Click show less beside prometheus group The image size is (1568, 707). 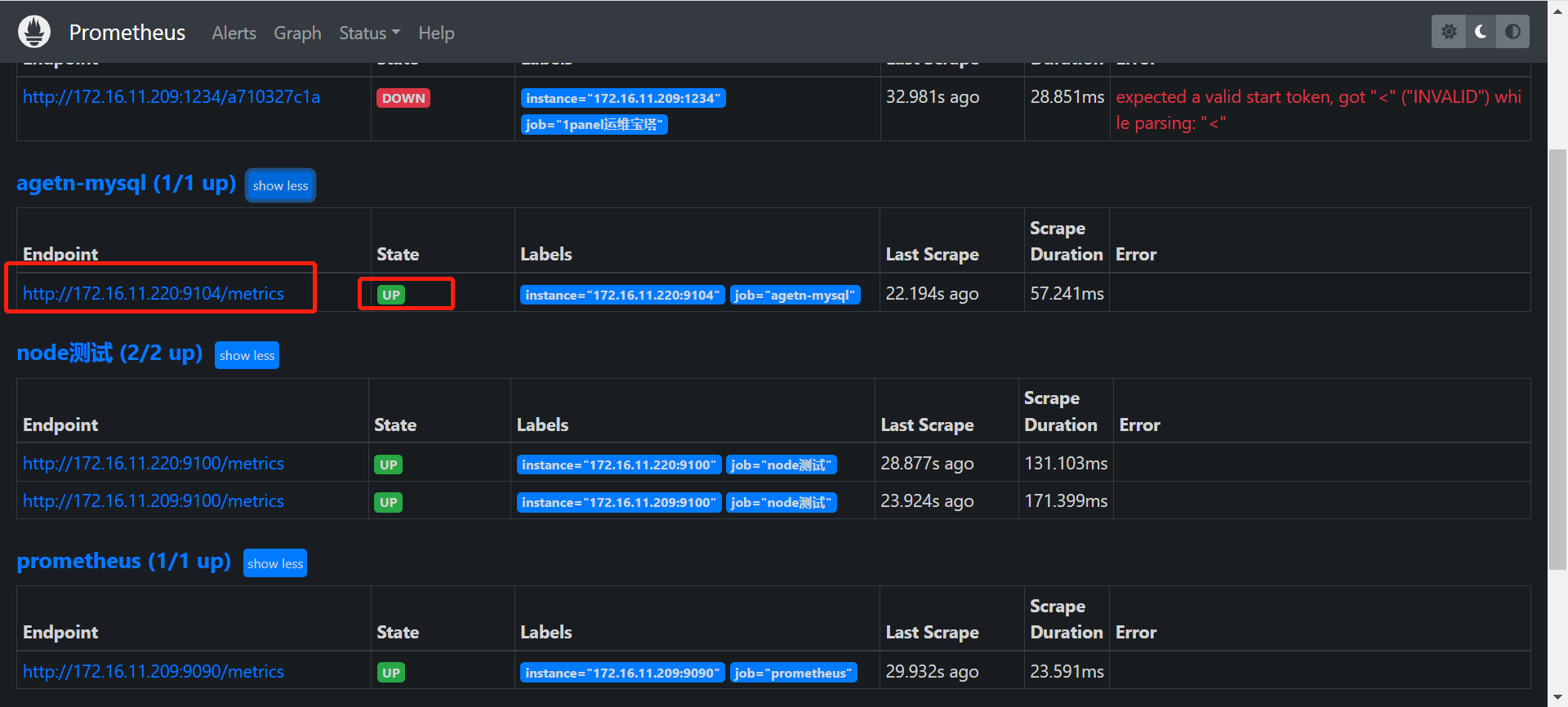coord(275,563)
